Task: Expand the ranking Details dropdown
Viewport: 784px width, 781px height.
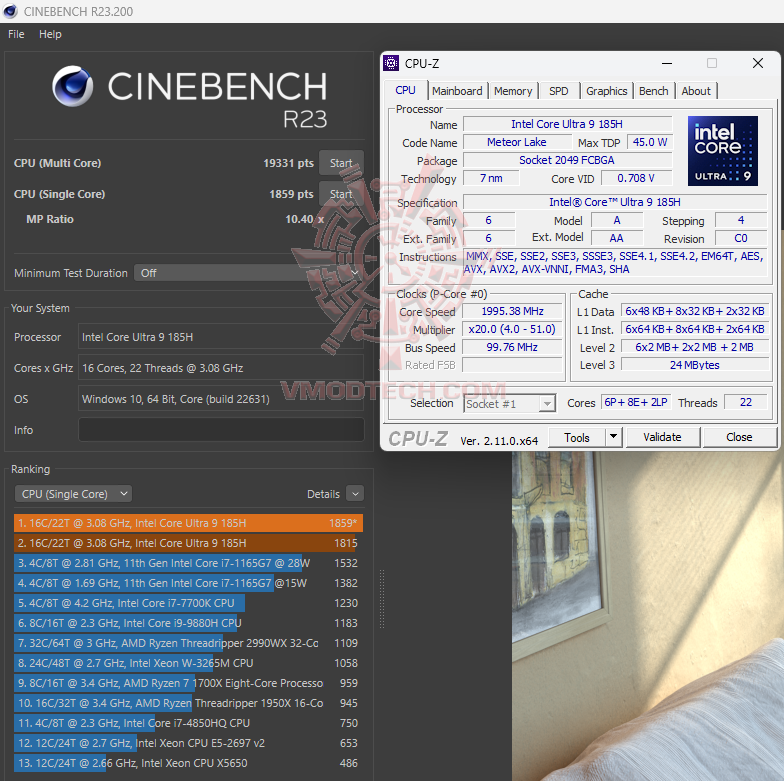Action: click(355, 494)
